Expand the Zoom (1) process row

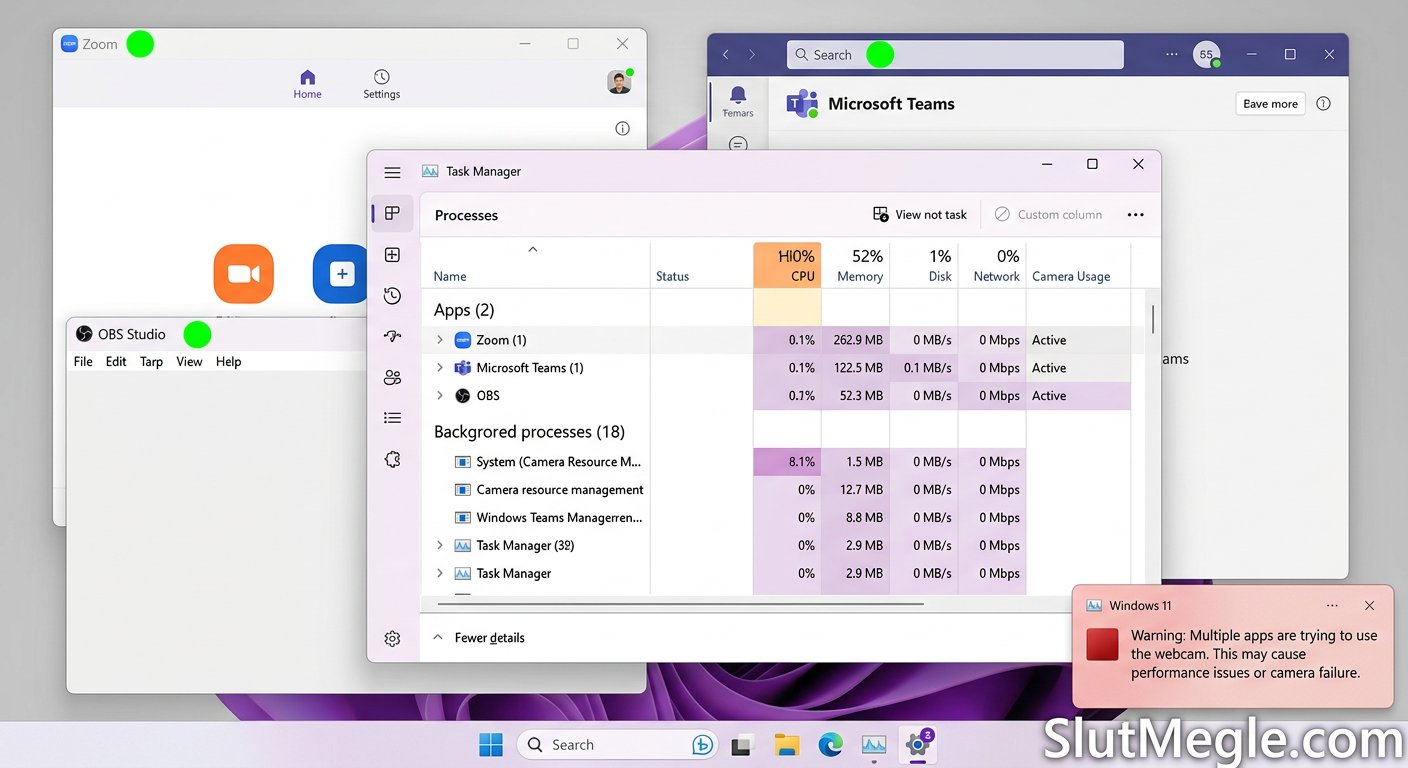[x=439, y=340]
